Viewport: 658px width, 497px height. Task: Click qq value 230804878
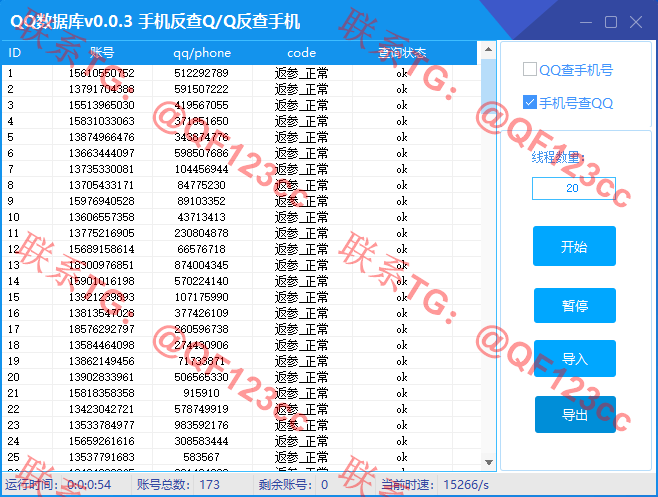tap(201, 233)
